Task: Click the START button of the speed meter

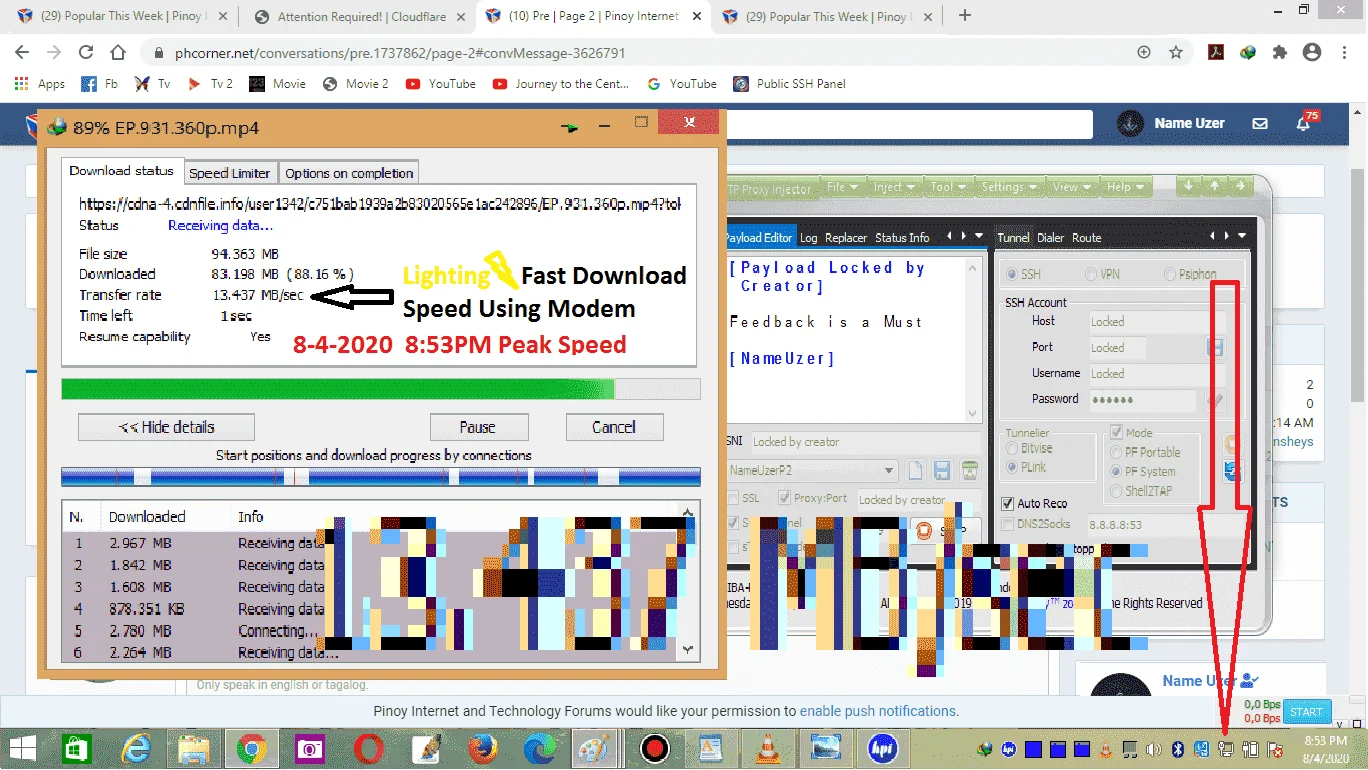Action: point(1307,712)
